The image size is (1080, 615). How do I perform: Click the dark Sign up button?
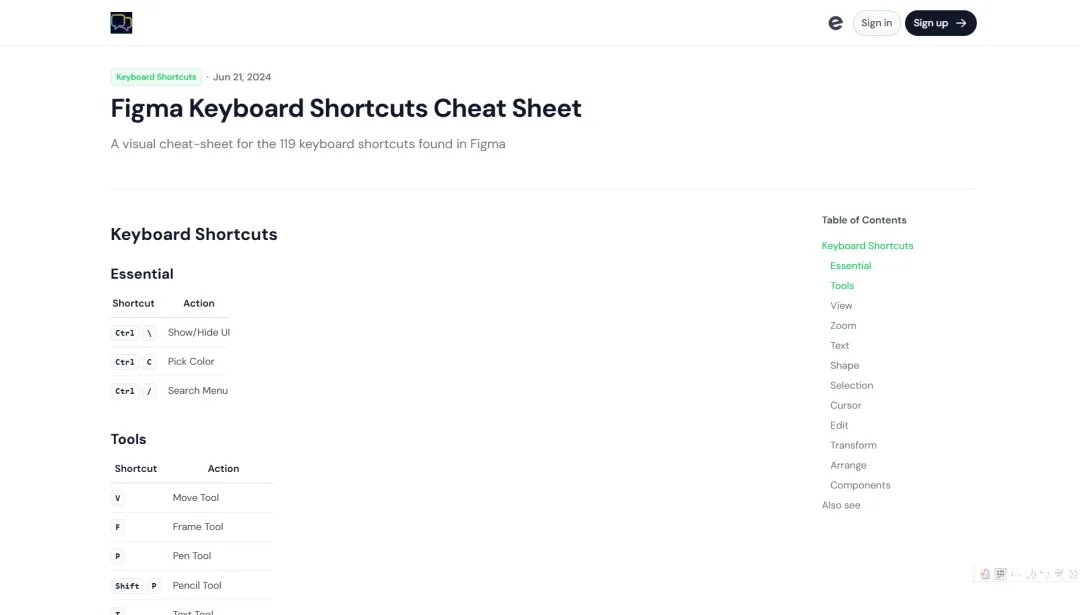pyautogui.click(x=940, y=23)
